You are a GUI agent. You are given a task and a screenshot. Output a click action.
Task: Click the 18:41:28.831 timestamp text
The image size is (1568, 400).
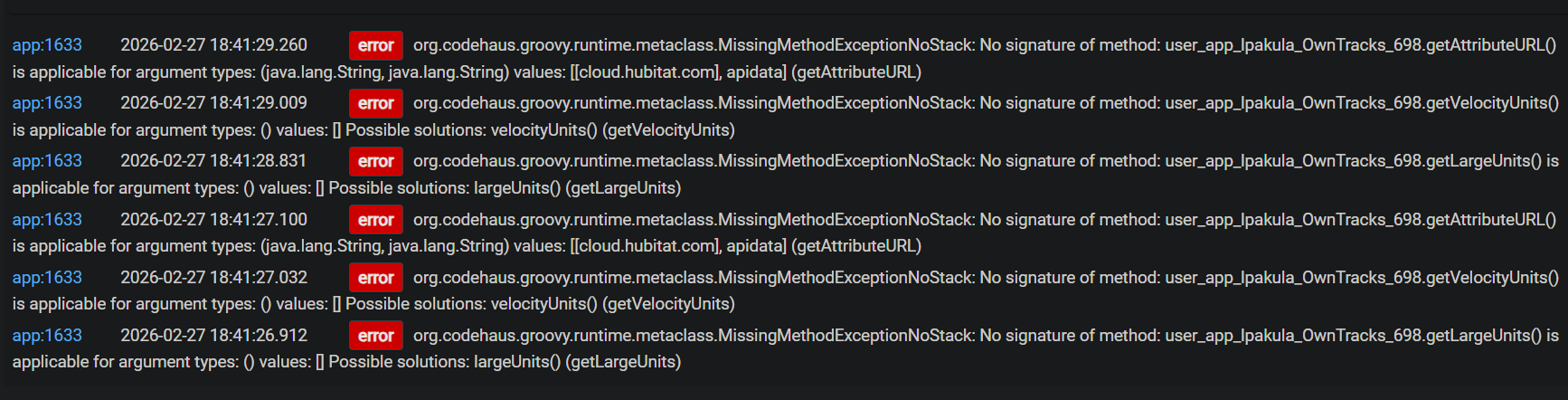coord(213,161)
